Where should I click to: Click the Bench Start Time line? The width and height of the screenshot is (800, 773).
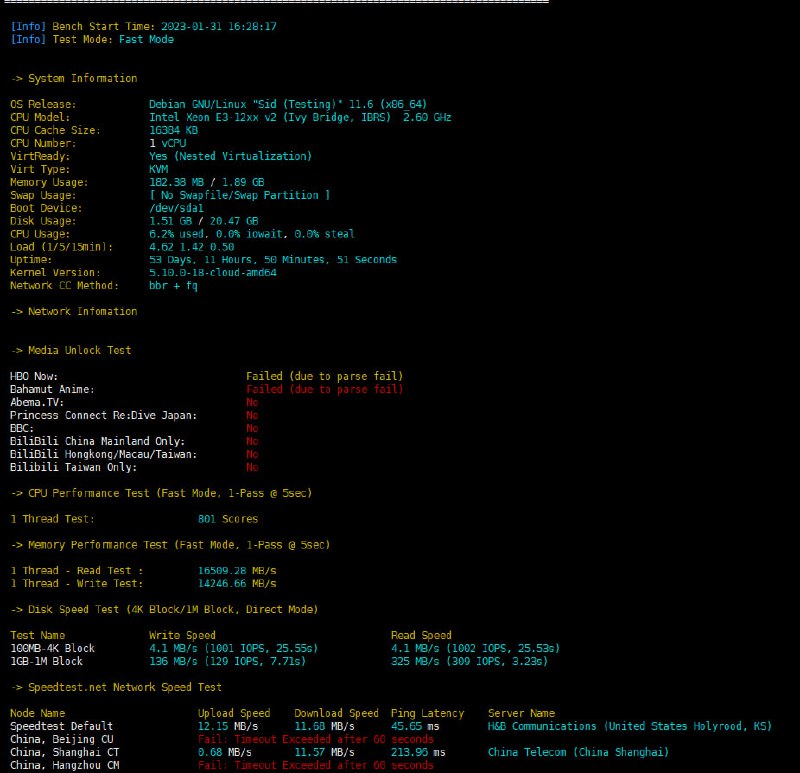coord(143,27)
